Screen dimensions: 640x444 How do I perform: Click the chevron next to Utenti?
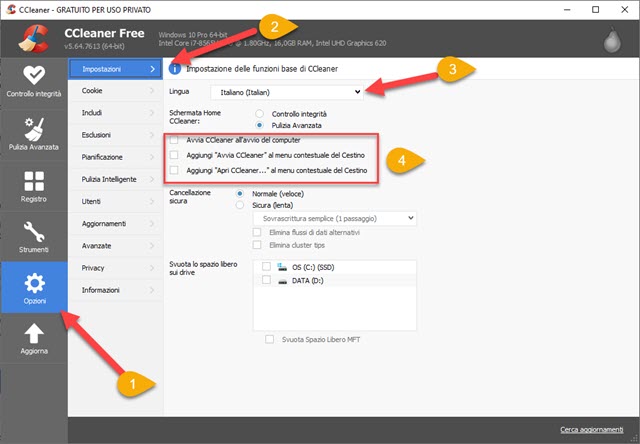[x=152, y=202]
